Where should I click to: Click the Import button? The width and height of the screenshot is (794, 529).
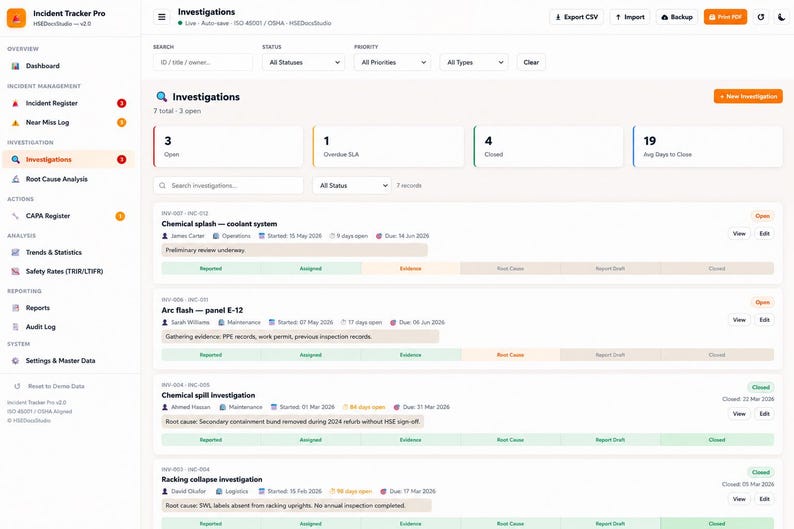click(630, 17)
